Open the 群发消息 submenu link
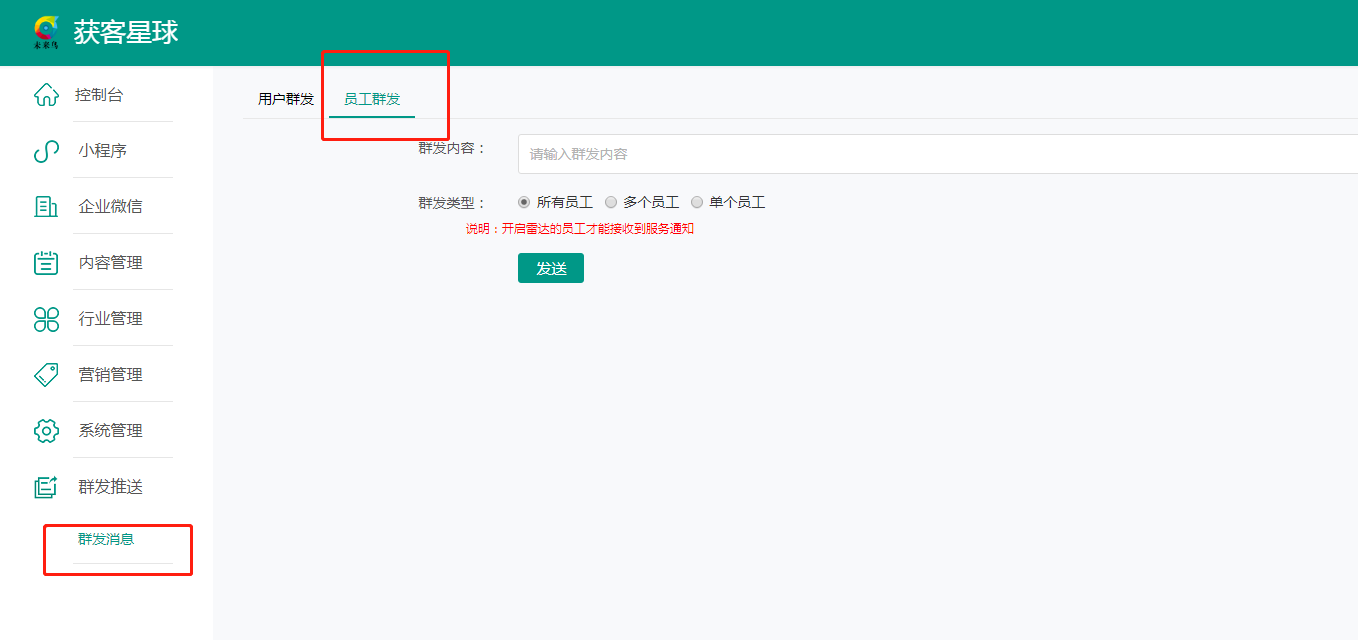The width and height of the screenshot is (1358, 640). pos(106,540)
